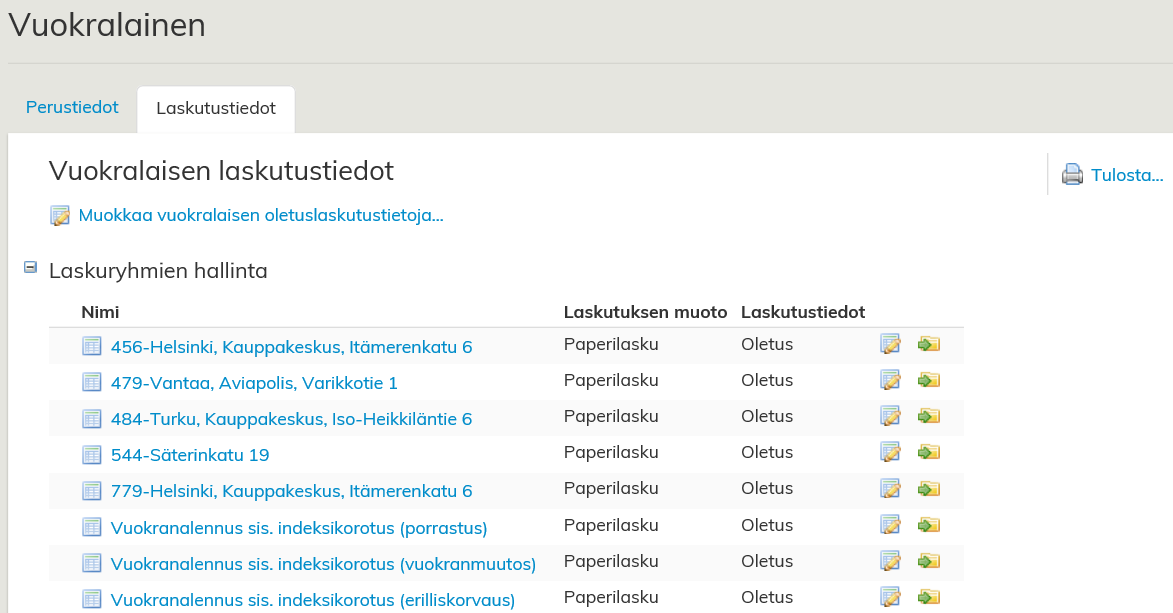Screen dimensions: 1173x613
Task: Click edit icon for 484-Turku Iso-Heikkiläntie row
Action: coord(890,417)
